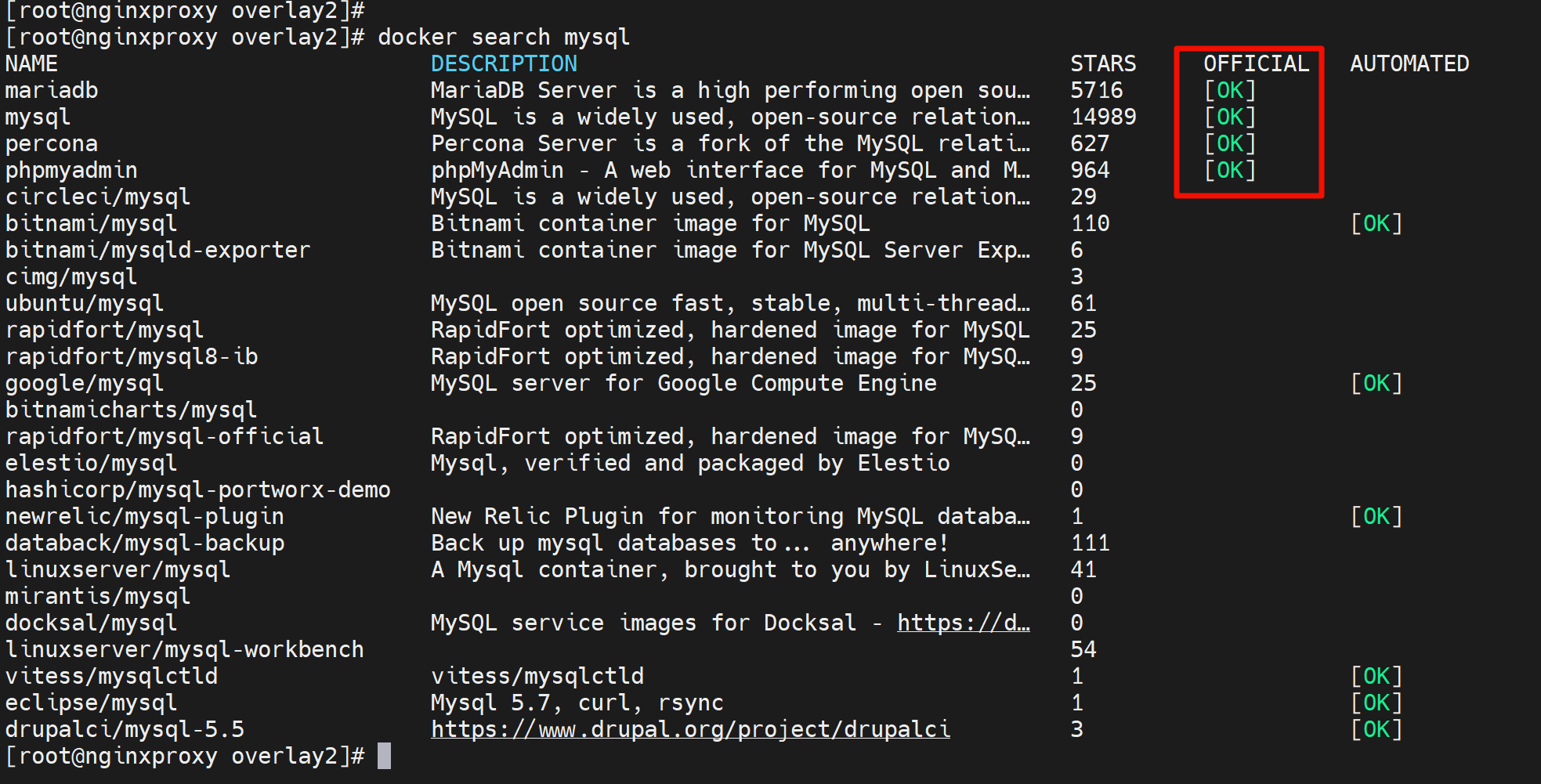Click the terminal cursor block at the prompt
Viewport: 1541px width, 784px height.
384,756
